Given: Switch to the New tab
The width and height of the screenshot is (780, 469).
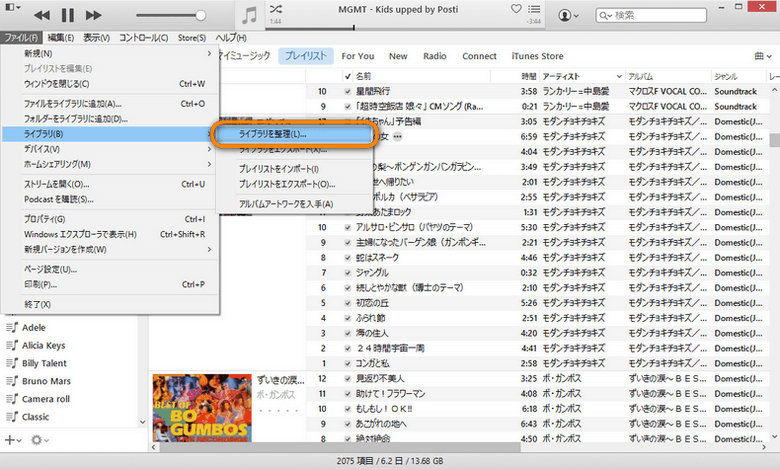Looking at the screenshot, I should (398, 56).
